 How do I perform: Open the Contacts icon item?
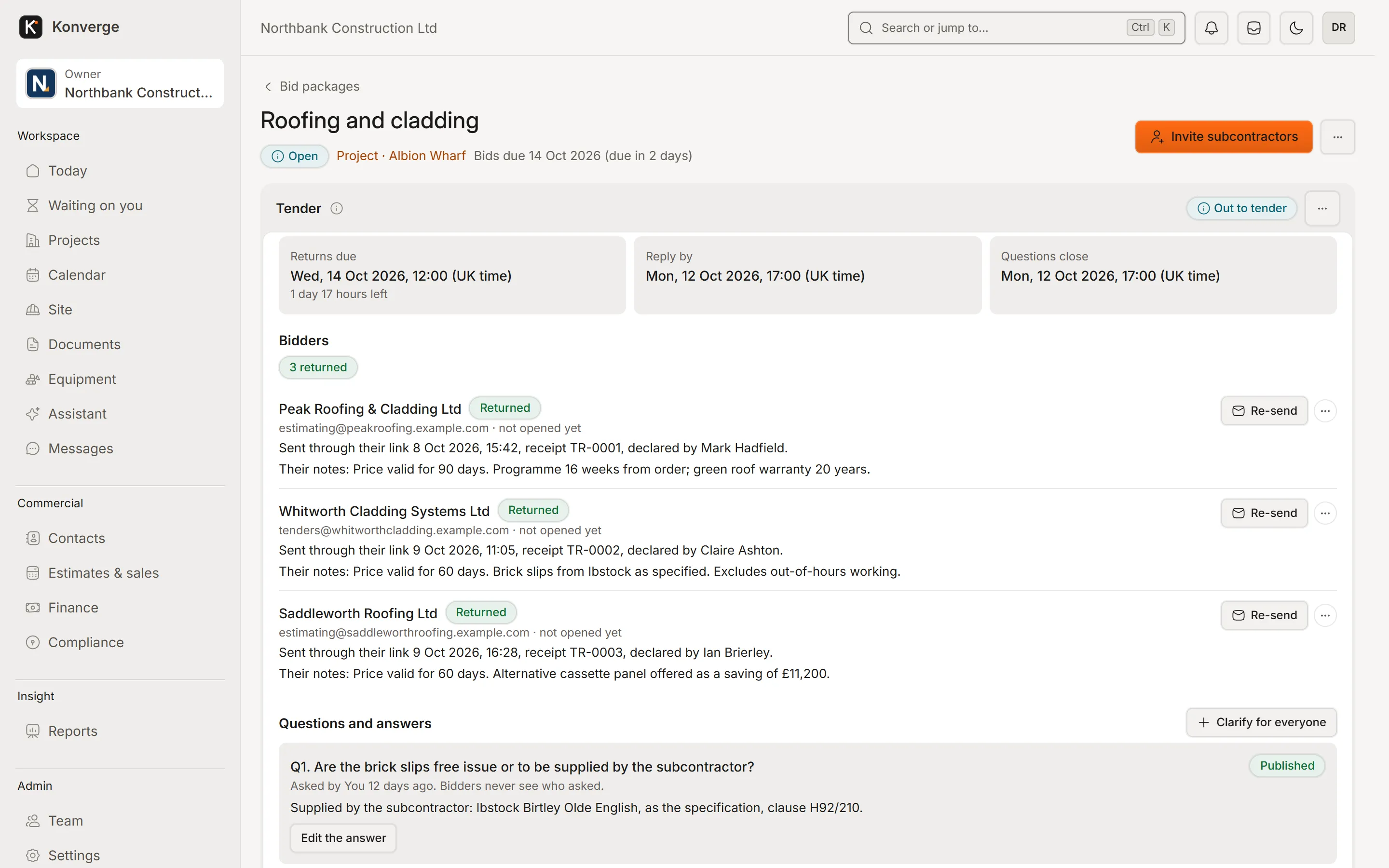click(120, 538)
